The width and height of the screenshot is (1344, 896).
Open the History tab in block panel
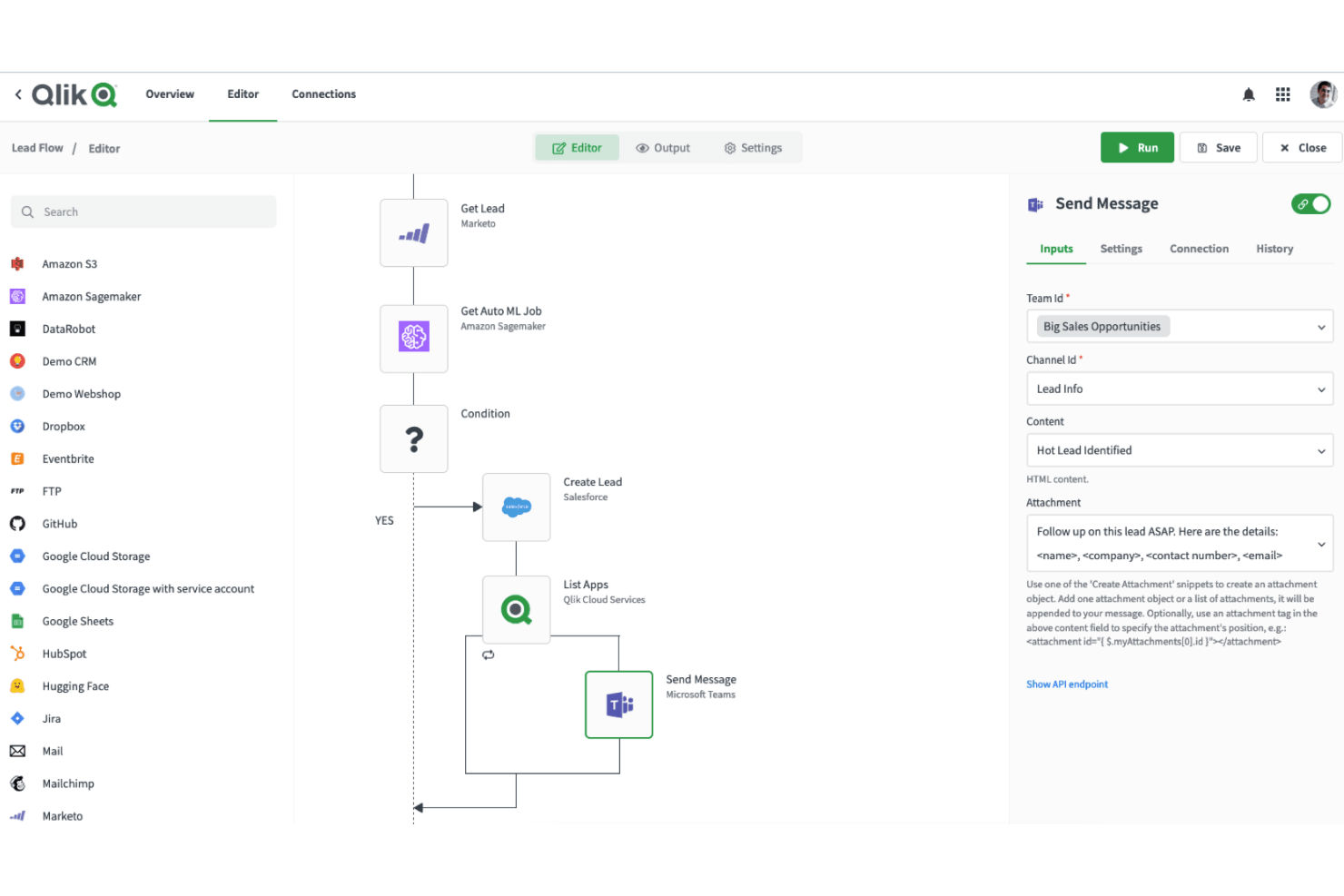1274,249
